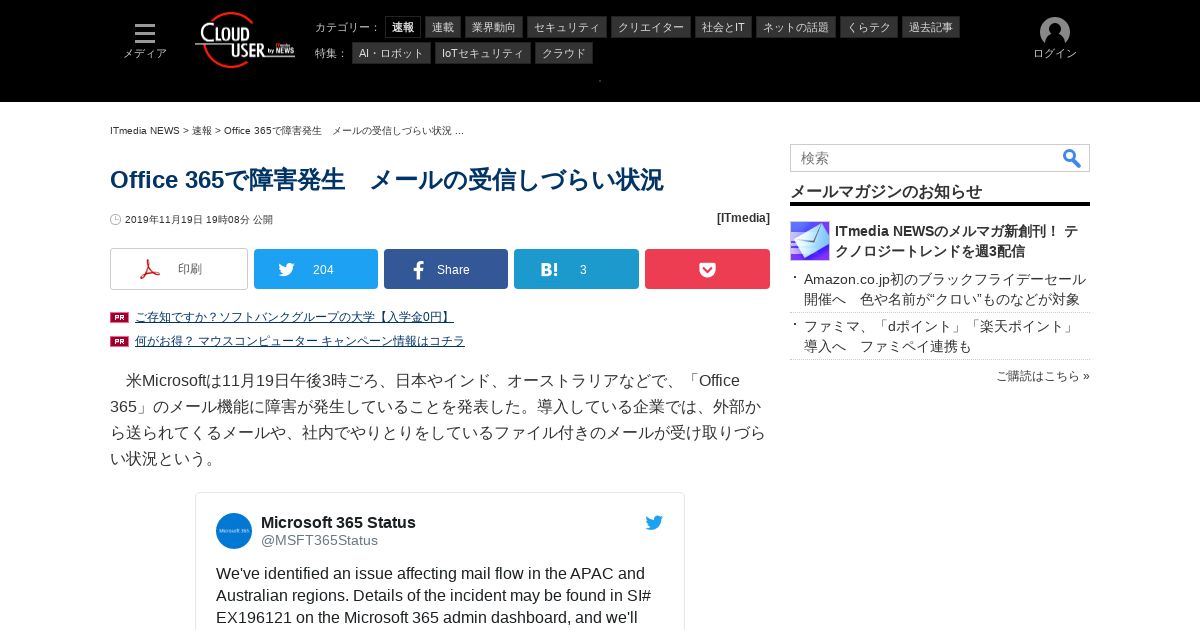This screenshot has width=1200, height=630.
Task: Open ファミマ dポイント 楽天ポイント article
Action: click(940, 336)
